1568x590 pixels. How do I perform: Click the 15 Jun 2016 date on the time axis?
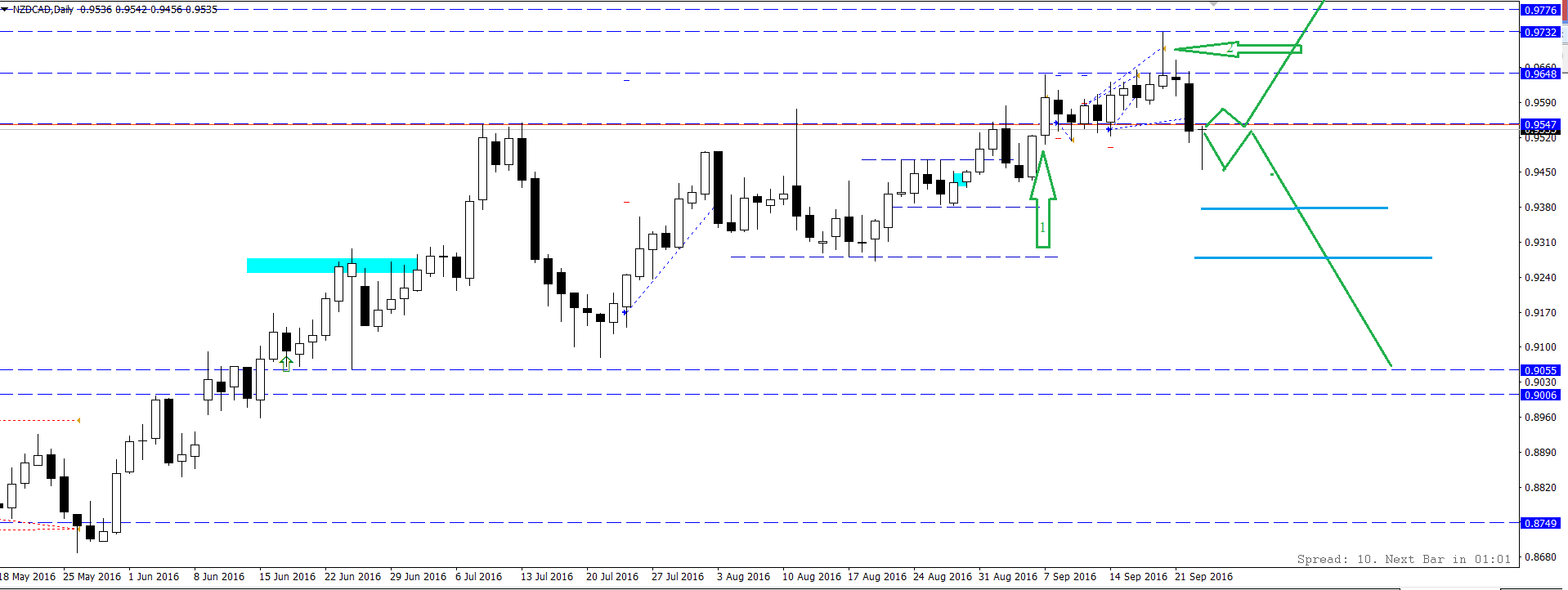(x=287, y=577)
